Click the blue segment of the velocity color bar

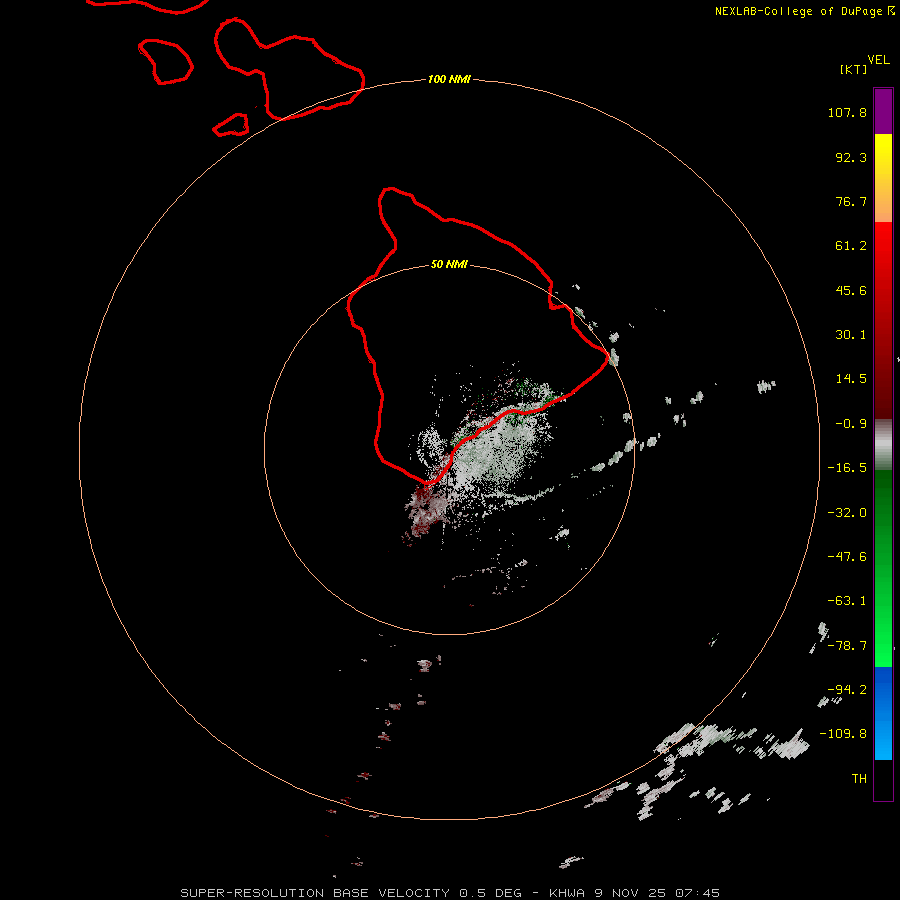883,713
